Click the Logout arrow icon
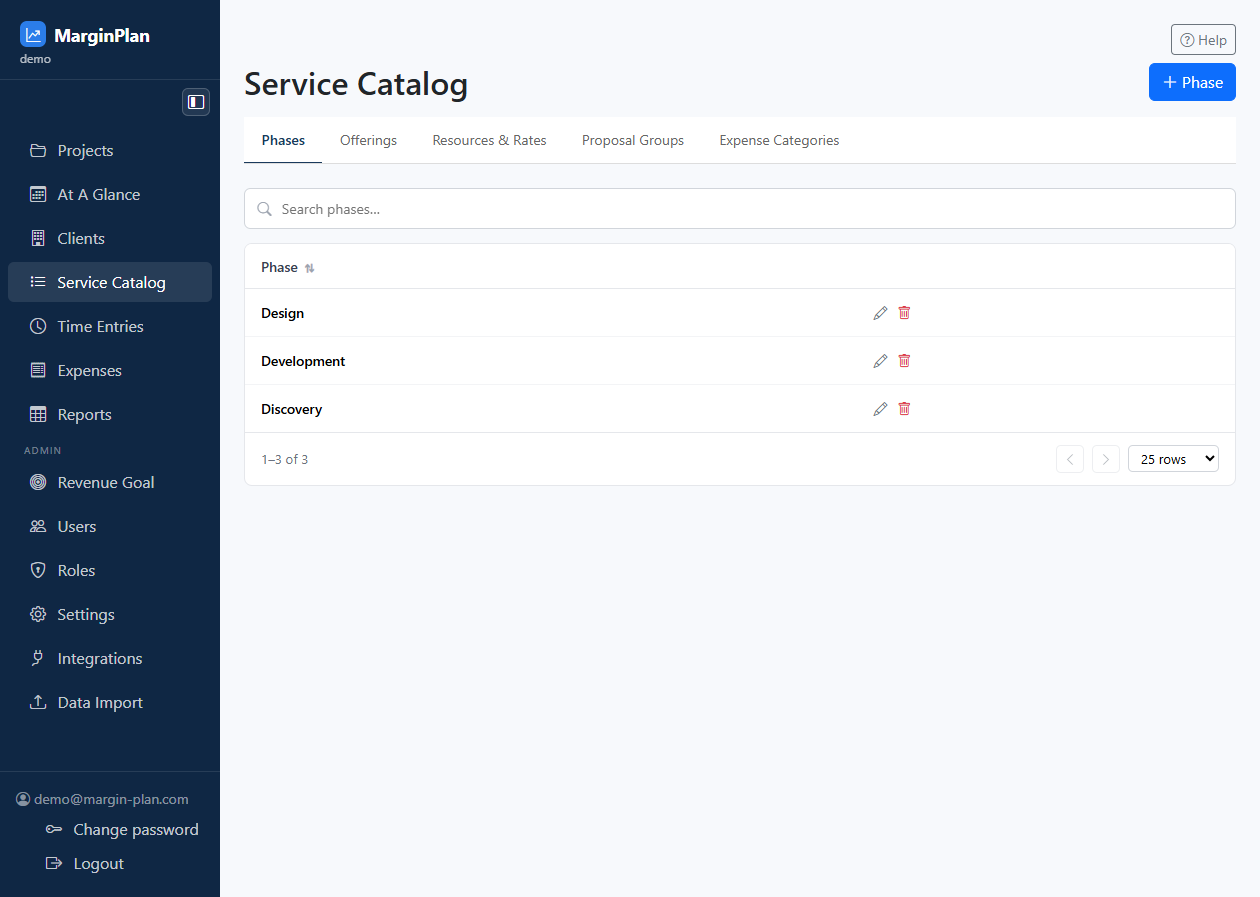The height and width of the screenshot is (897, 1260). tap(54, 863)
